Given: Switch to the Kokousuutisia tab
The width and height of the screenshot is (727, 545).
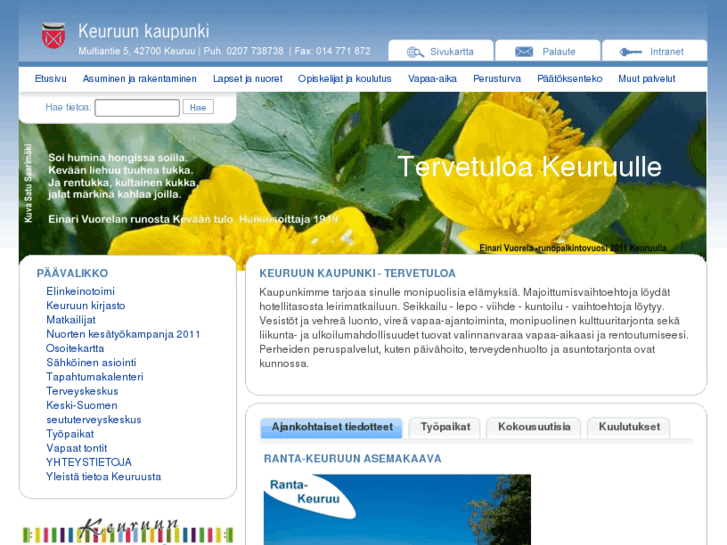Looking at the screenshot, I should point(534,427).
